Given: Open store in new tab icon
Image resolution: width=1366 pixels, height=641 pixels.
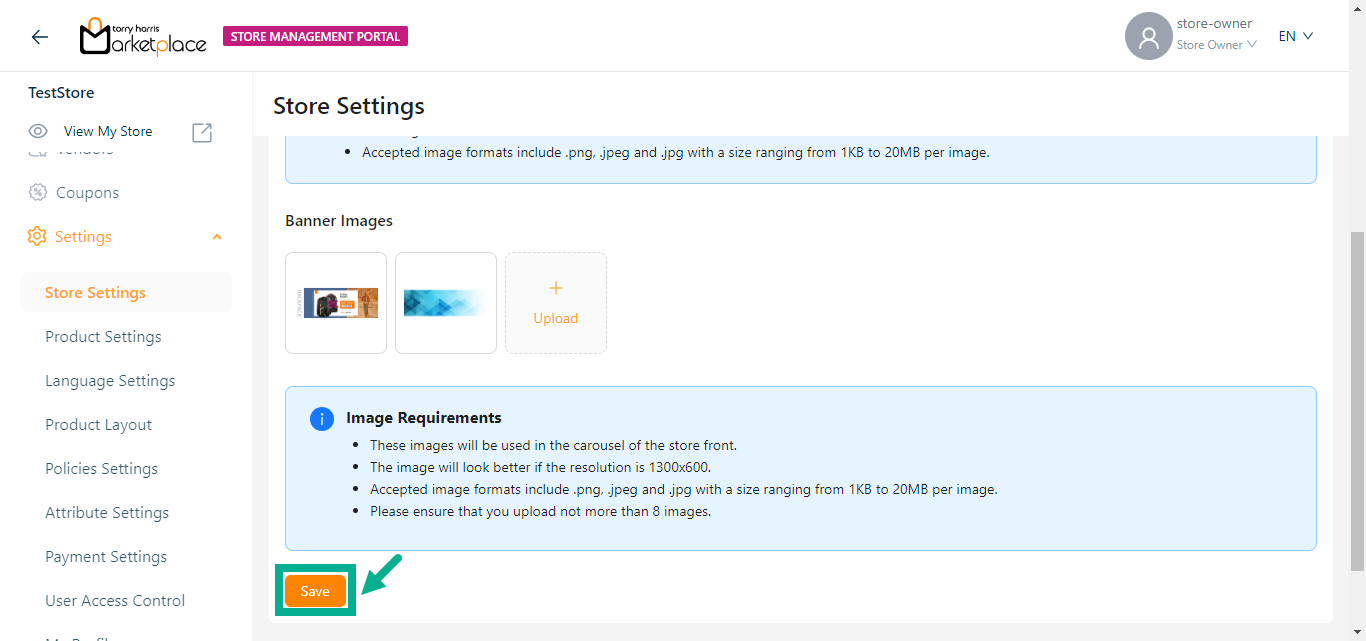Looking at the screenshot, I should point(202,132).
